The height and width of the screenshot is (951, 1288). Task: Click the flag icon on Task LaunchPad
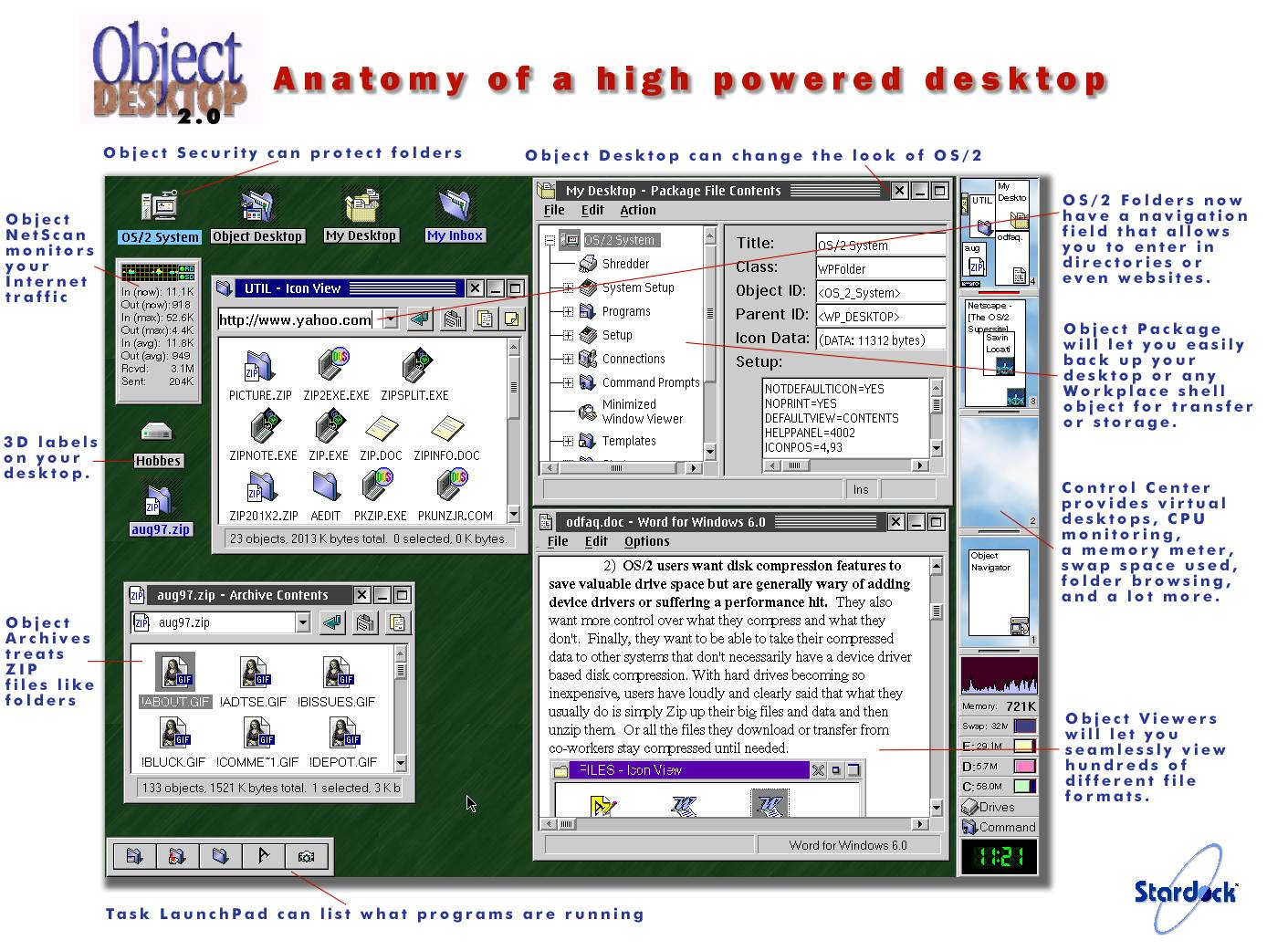(264, 856)
